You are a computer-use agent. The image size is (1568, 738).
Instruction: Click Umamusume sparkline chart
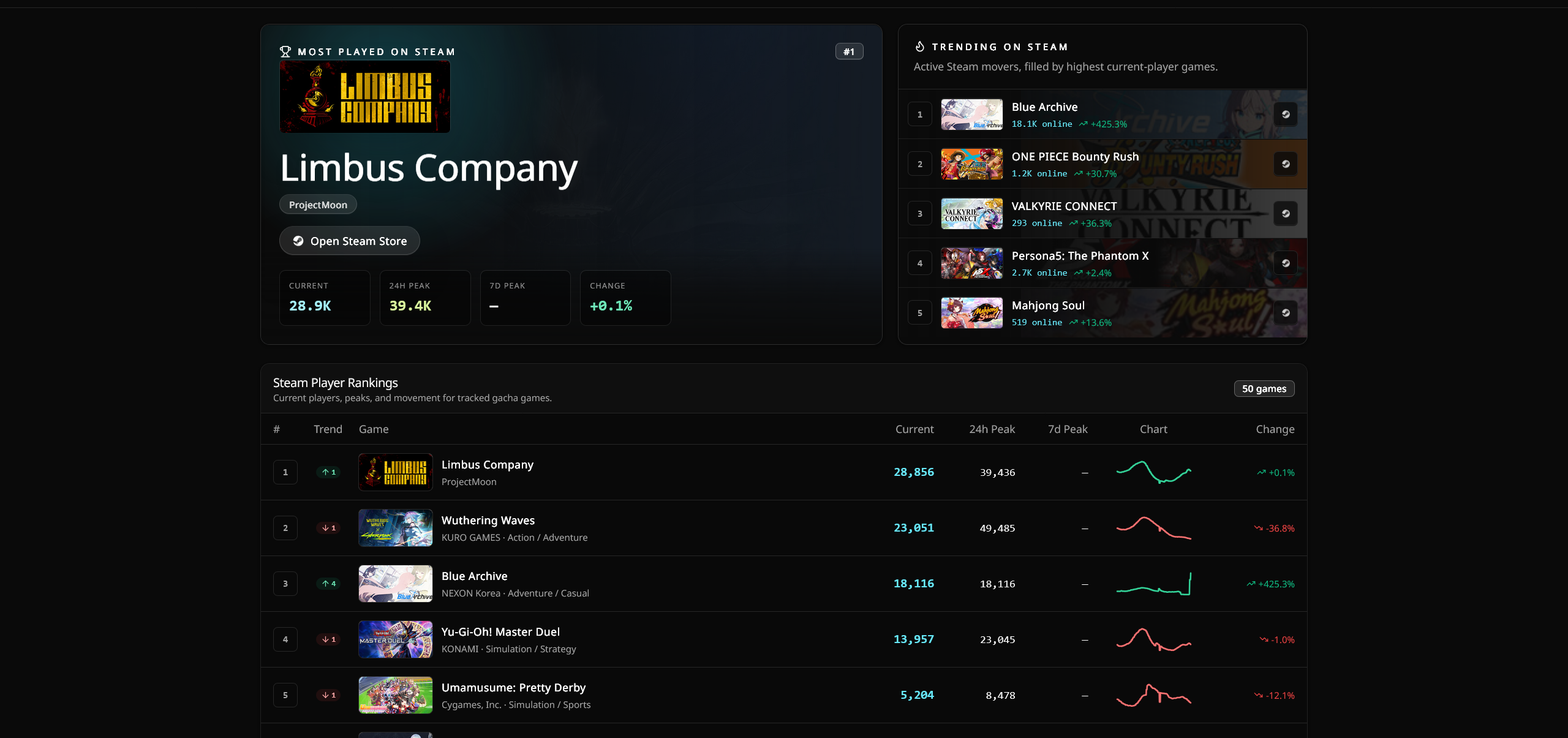[x=1153, y=695]
